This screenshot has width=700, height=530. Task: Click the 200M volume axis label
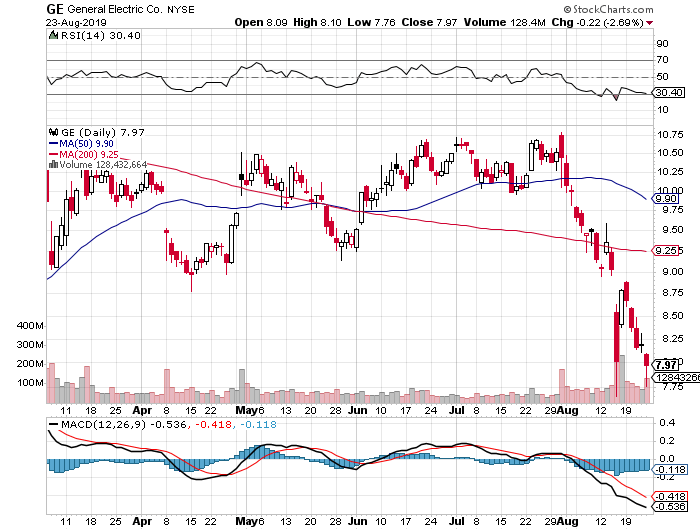click(30, 364)
